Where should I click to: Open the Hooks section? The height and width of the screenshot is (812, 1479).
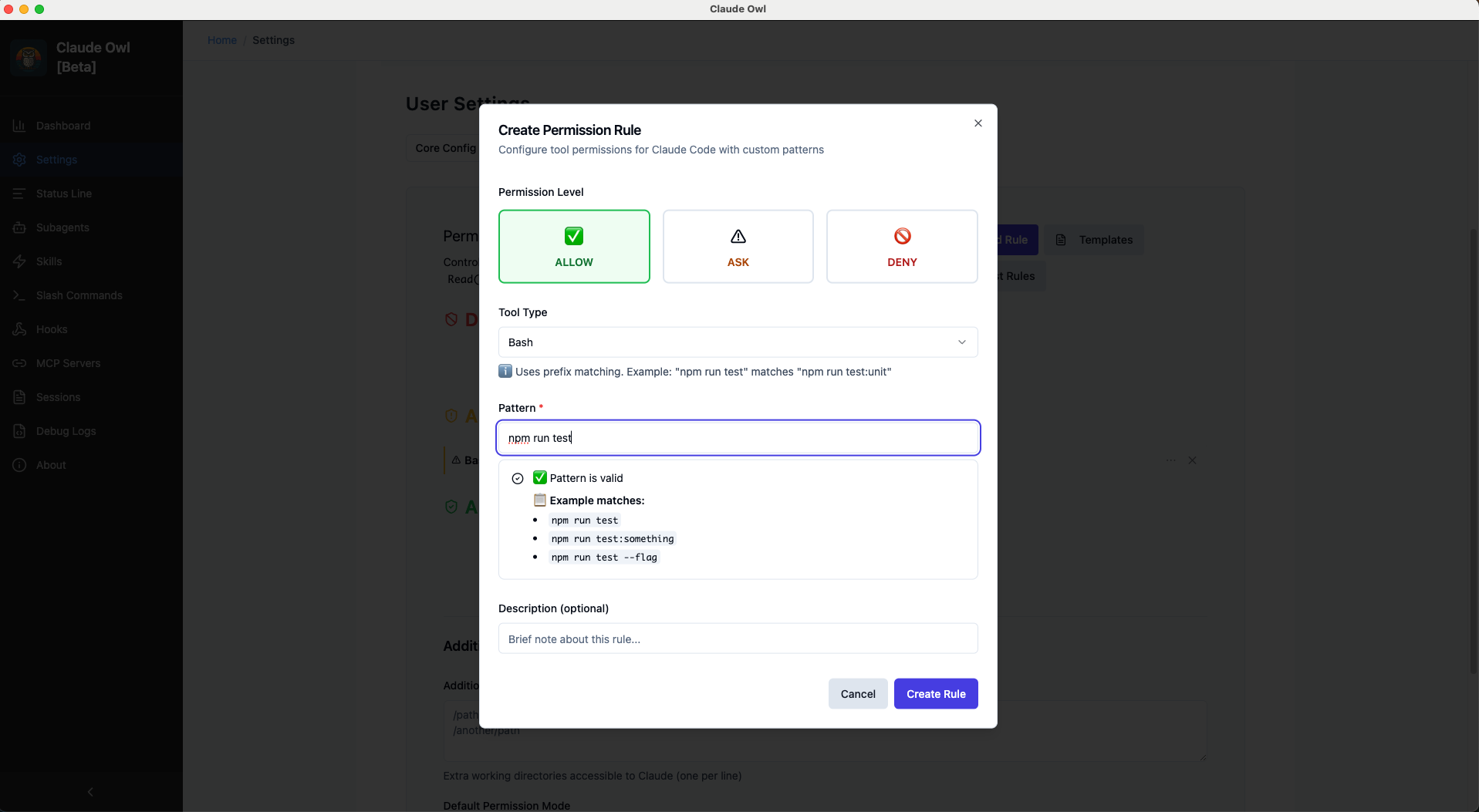pyautogui.click(x=52, y=329)
